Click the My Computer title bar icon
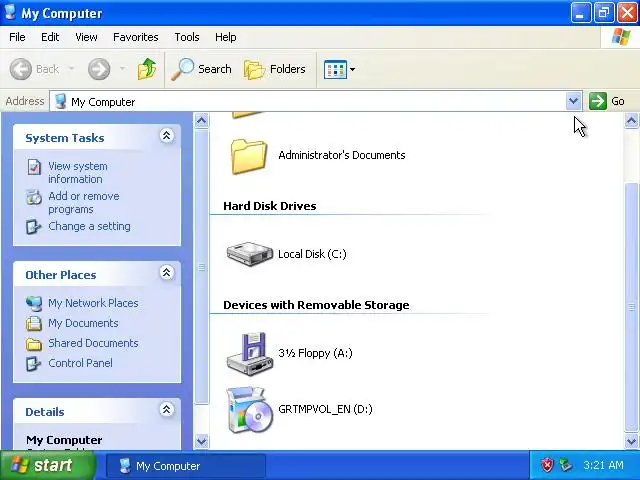The width and height of the screenshot is (640, 480). (10, 13)
